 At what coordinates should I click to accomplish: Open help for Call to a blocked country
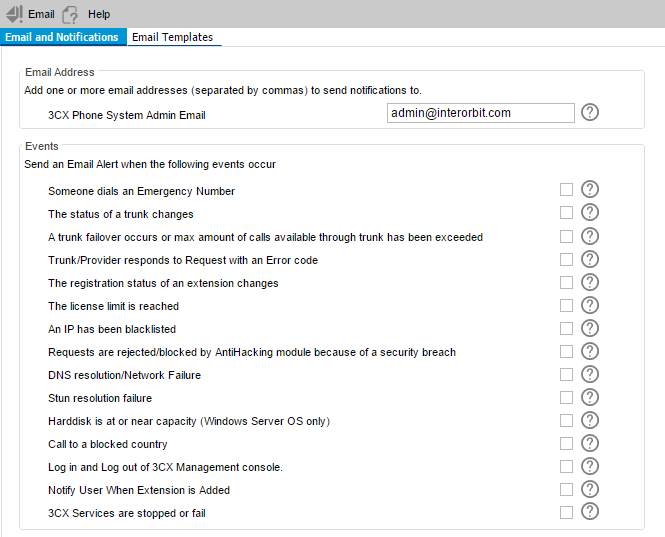(x=590, y=443)
